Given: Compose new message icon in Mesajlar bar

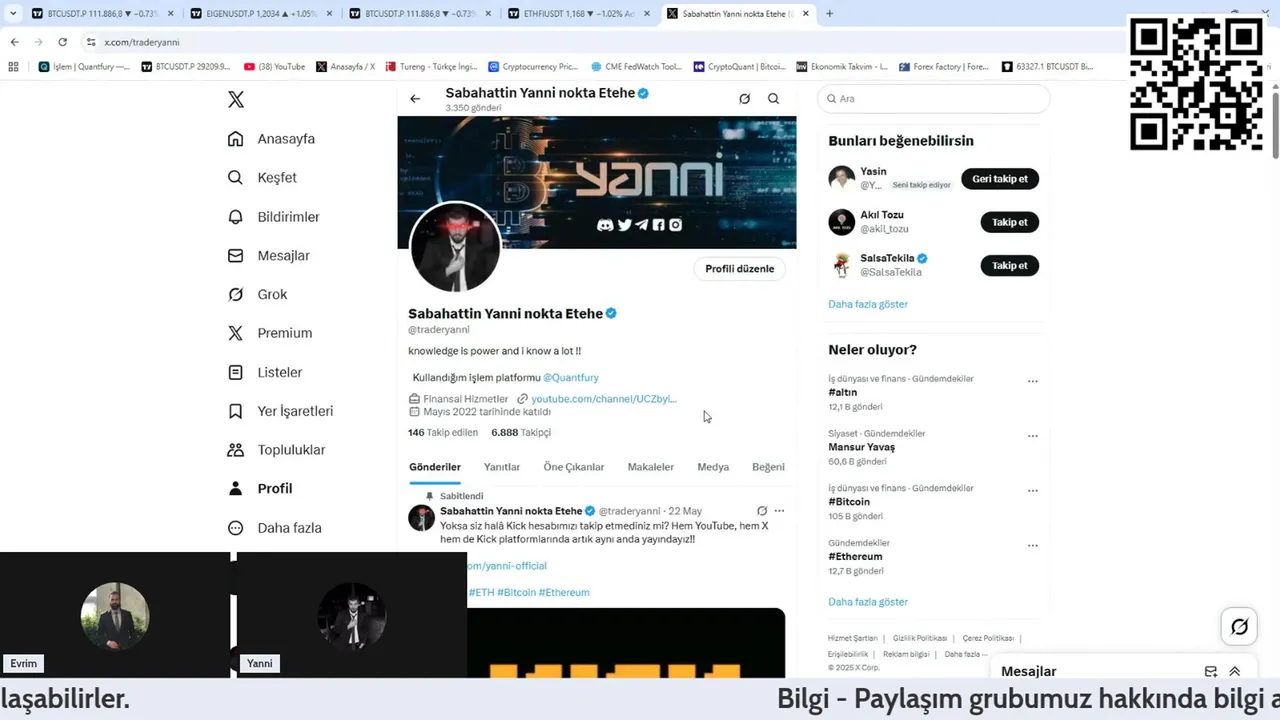Looking at the screenshot, I should coord(1211,672).
